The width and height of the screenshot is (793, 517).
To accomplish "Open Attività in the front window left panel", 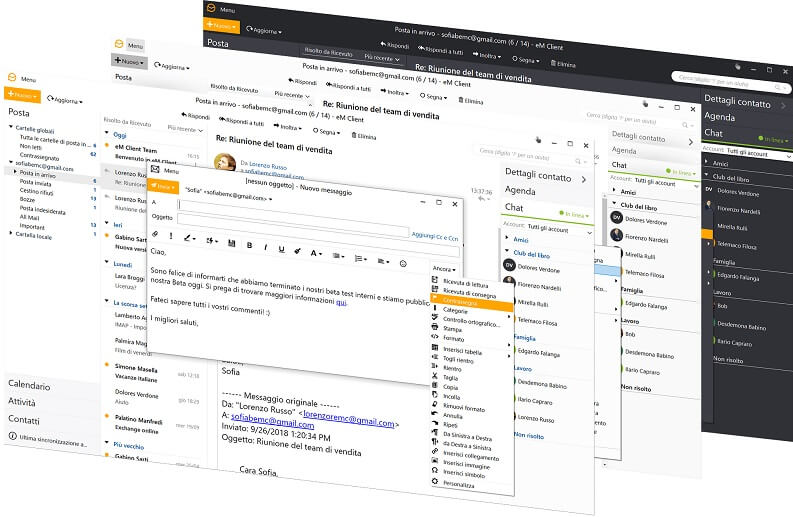I will tap(22, 402).
